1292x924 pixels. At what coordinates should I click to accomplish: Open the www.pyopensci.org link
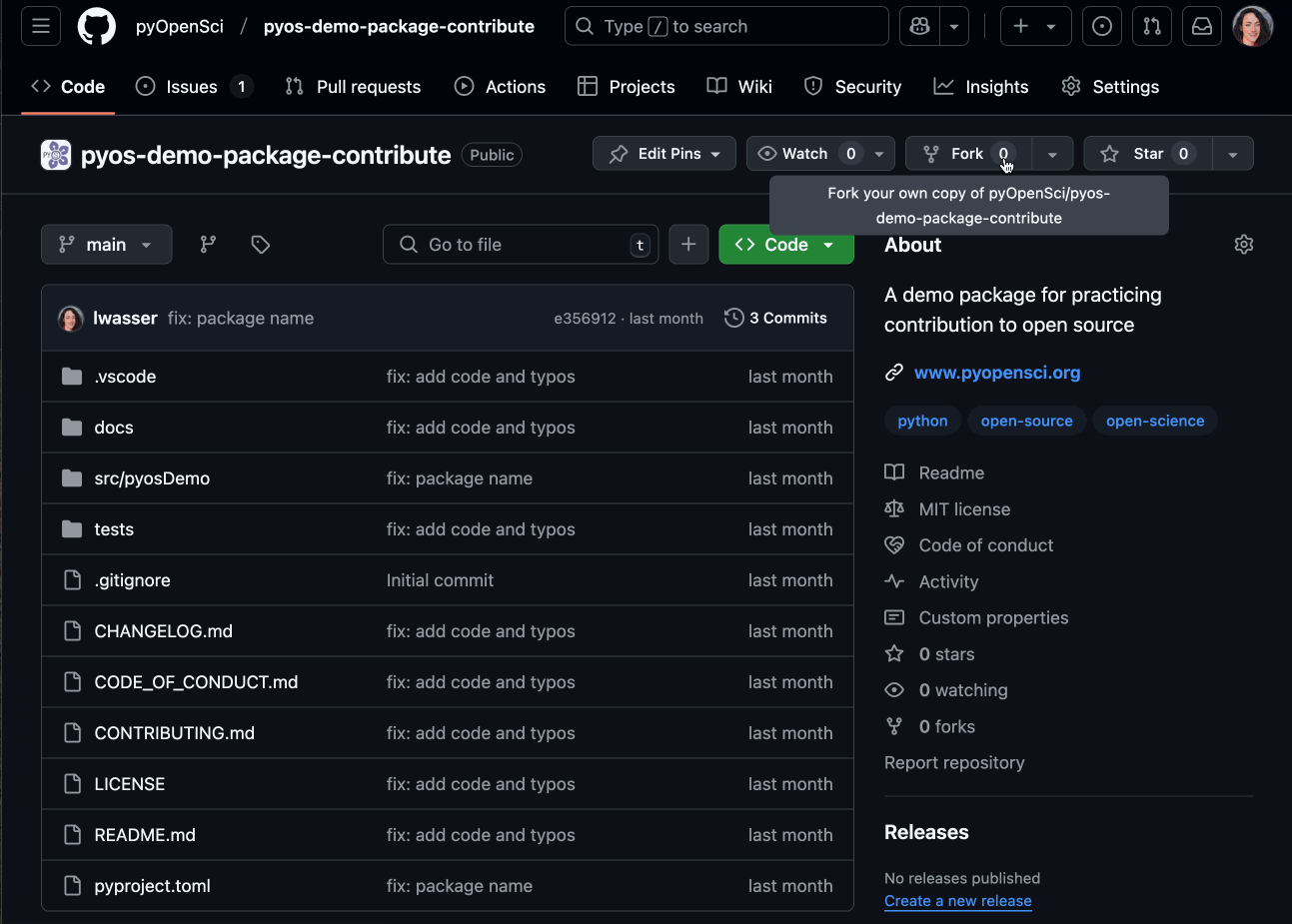click(997, 373)
